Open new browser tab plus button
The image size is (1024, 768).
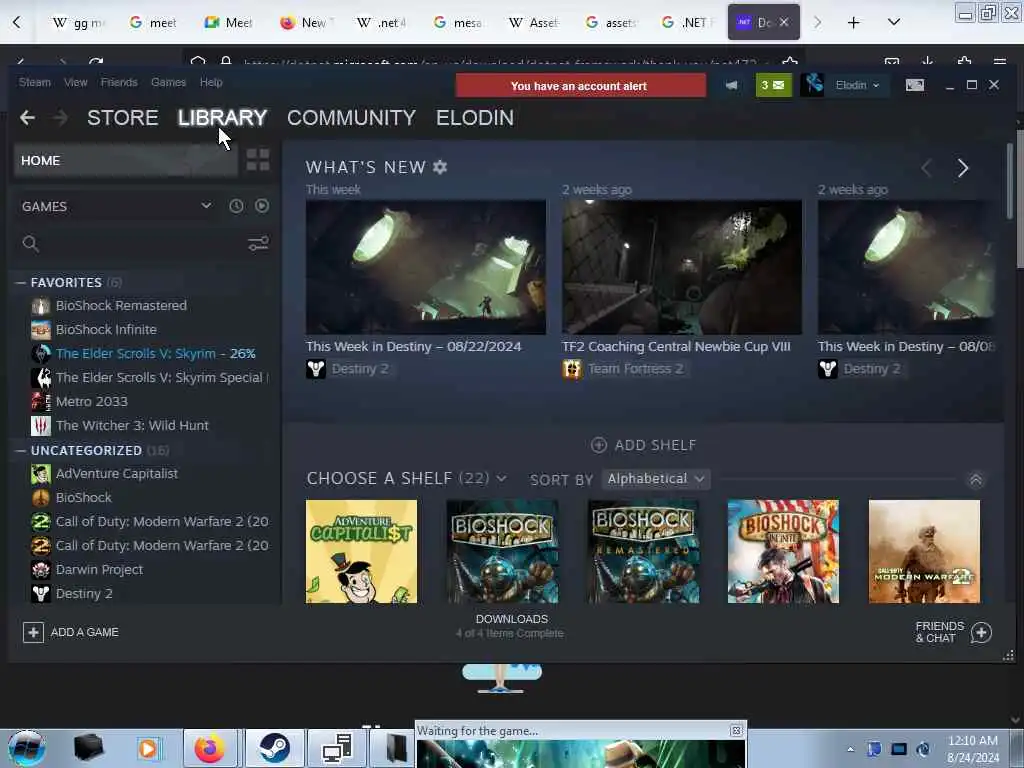(x=853, y=22)
